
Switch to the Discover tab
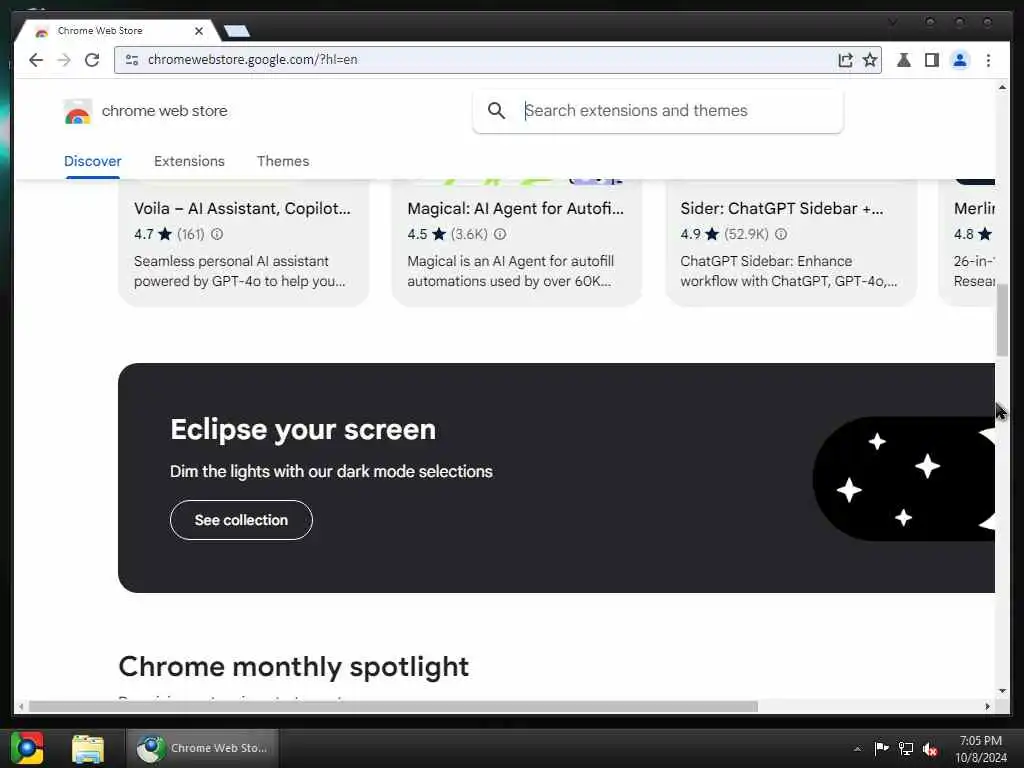[93, 161]
